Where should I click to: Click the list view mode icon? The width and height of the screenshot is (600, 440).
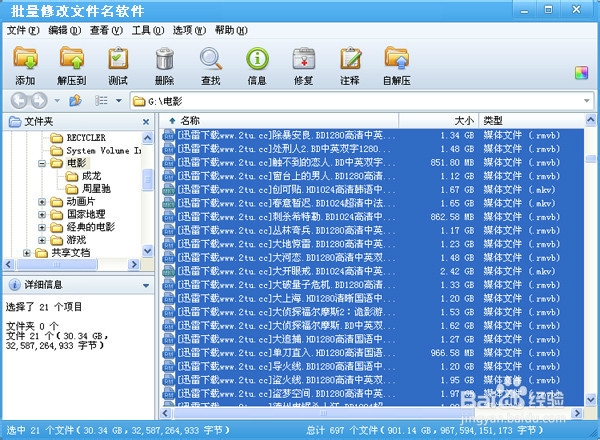(101, 101)
